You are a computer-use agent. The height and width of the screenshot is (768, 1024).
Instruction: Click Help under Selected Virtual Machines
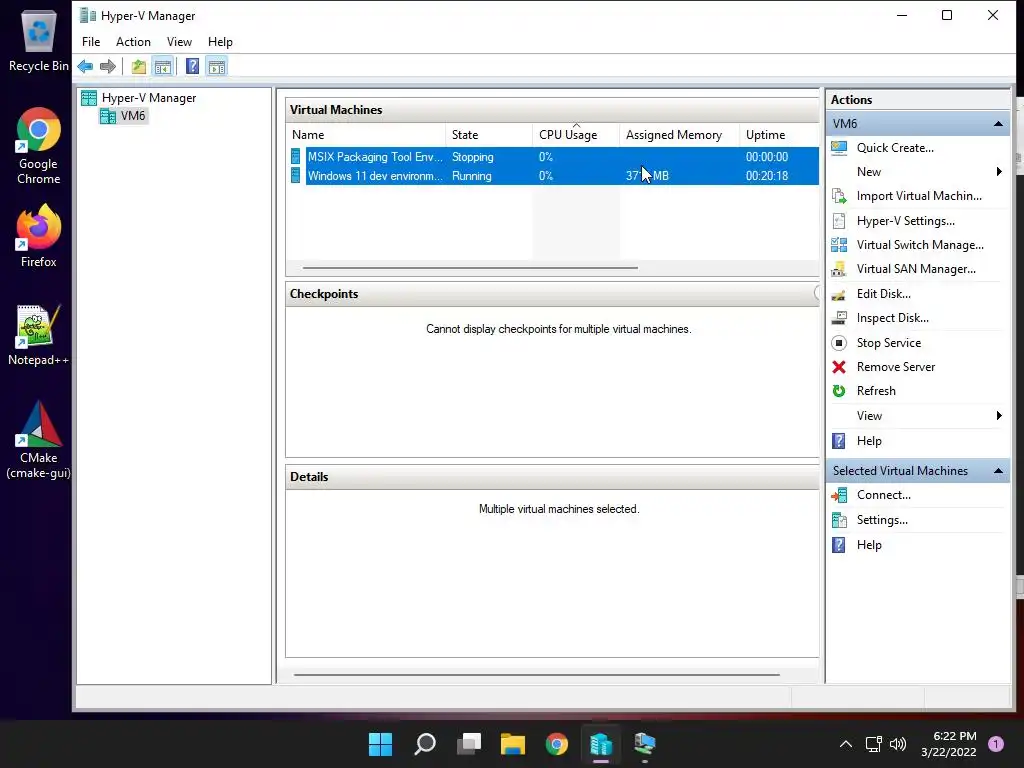pyautogui.click(x=869, y=545)
